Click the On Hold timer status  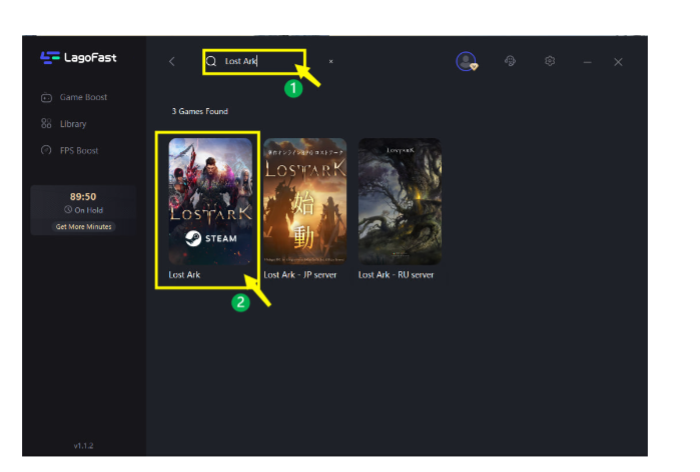point(83,210)
